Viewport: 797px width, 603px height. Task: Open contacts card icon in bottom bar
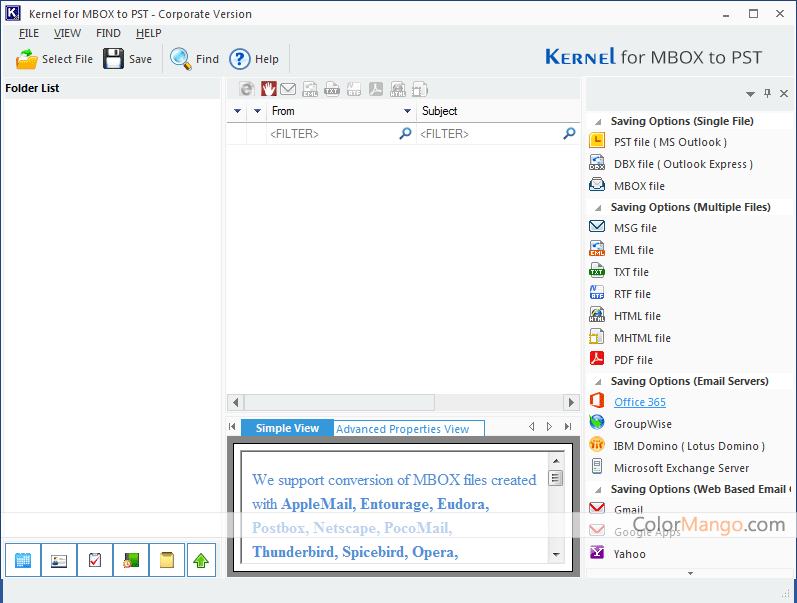point(59,561)
